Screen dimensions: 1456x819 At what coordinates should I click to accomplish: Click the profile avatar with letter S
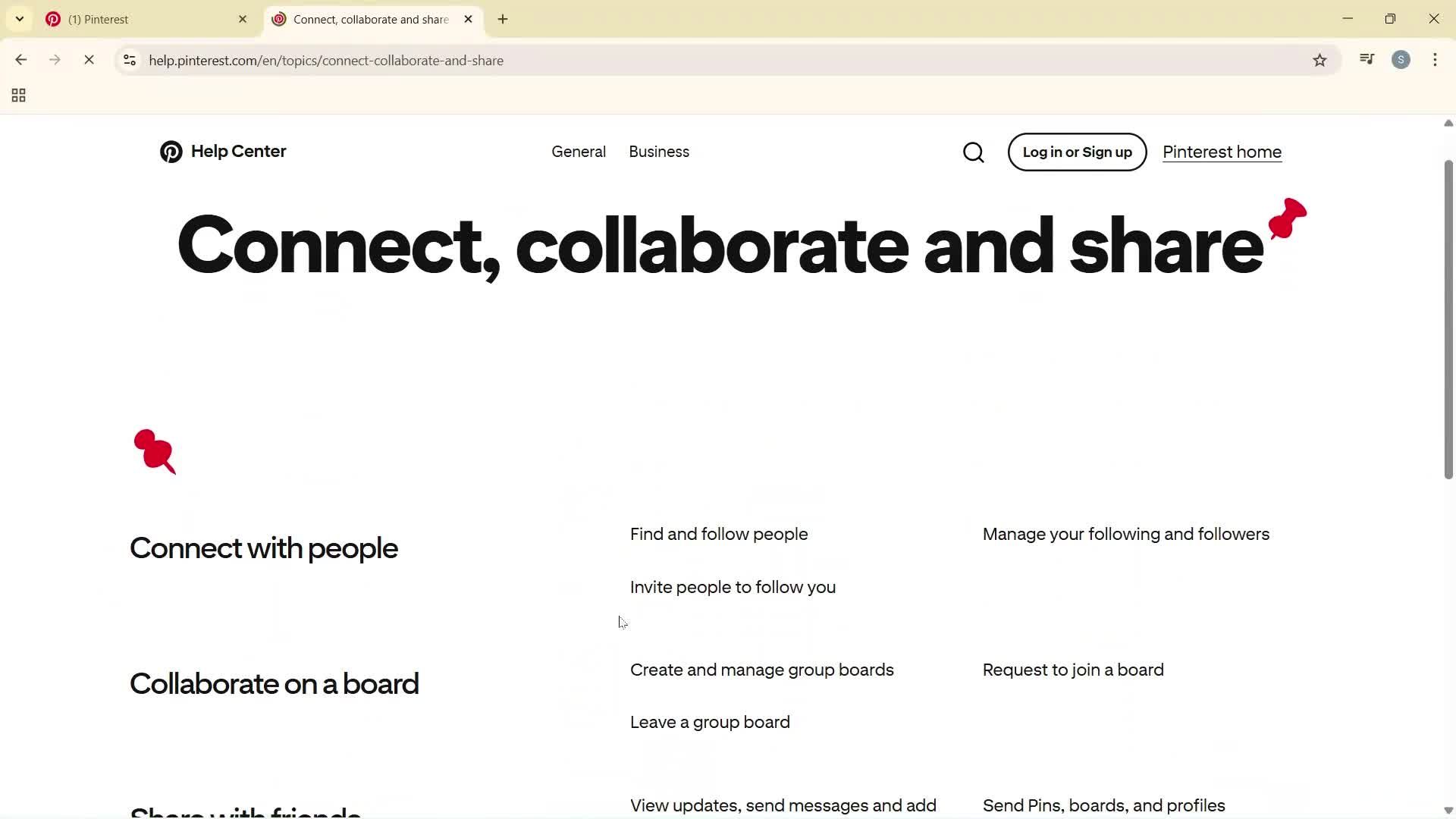1401,59
